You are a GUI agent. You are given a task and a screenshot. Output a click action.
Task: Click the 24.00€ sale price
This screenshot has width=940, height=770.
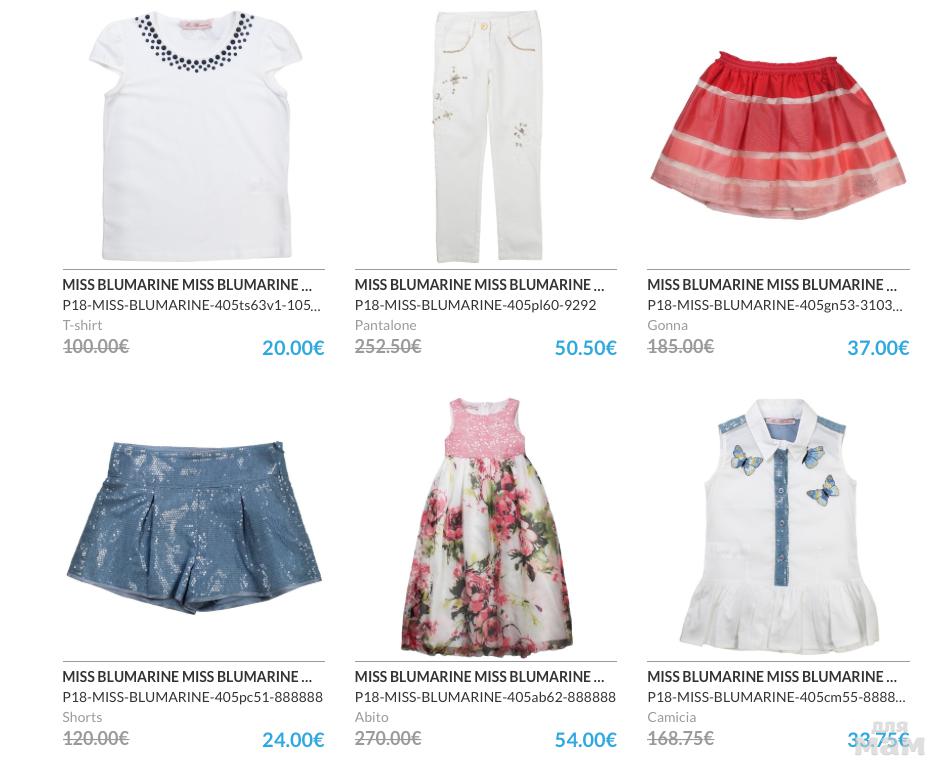(293, 740)
